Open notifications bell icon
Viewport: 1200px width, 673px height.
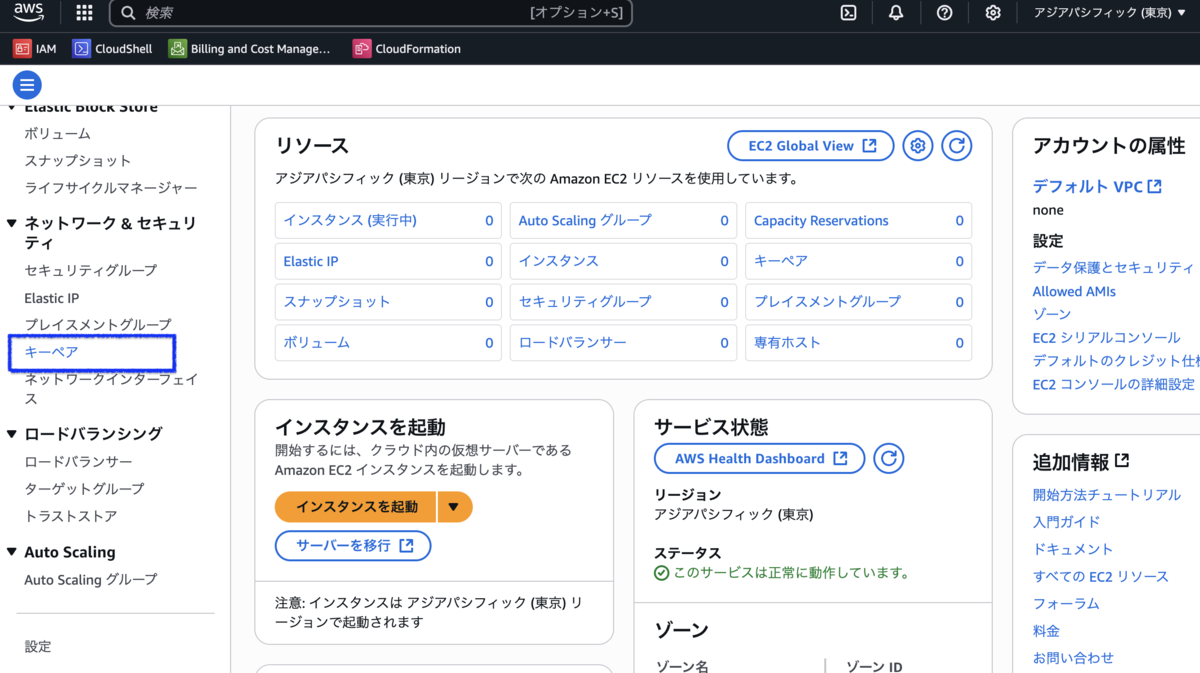tap(896, 13)
